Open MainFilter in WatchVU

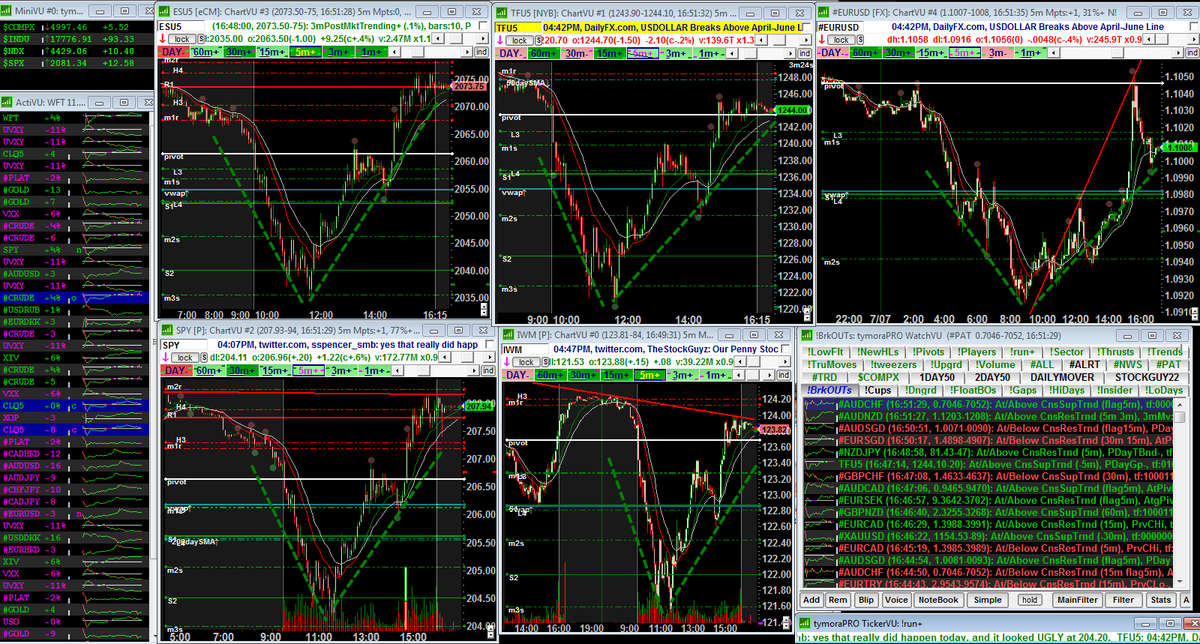click(x=1078, y=600)
